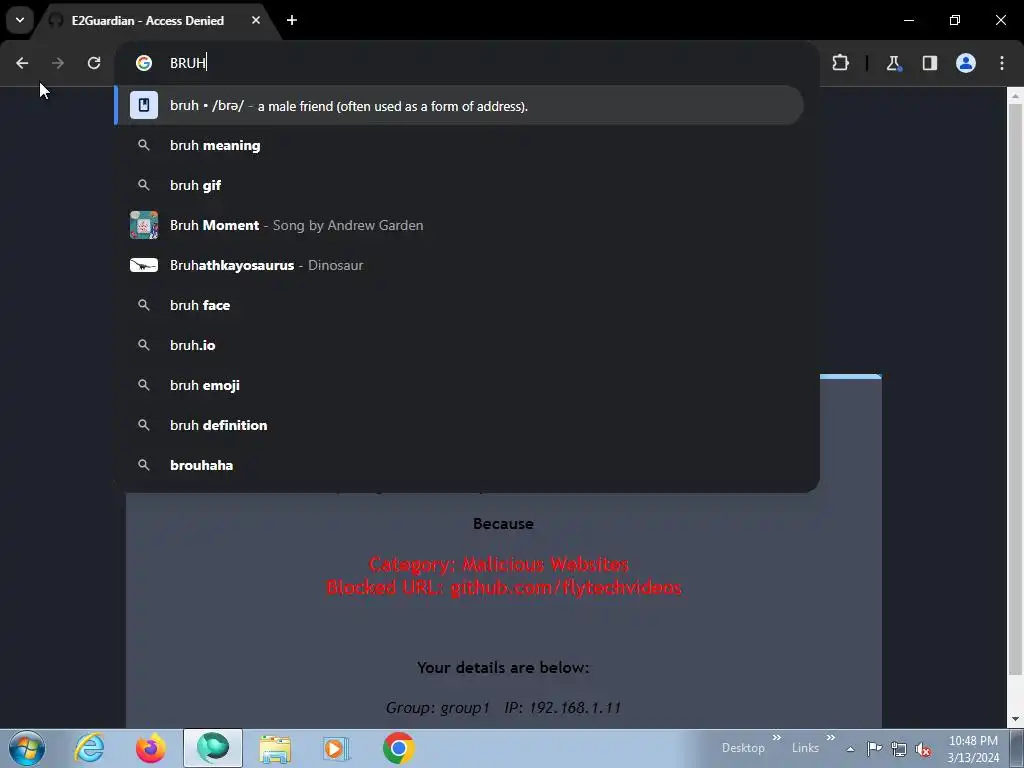Click the Google icon in address bar

pyautogui.click(x=144, y=63)
